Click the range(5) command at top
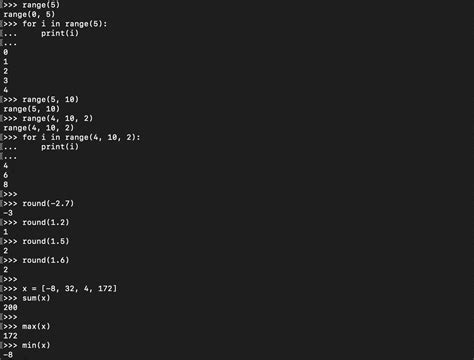This screenshot has height=360, width=474. 41,5
